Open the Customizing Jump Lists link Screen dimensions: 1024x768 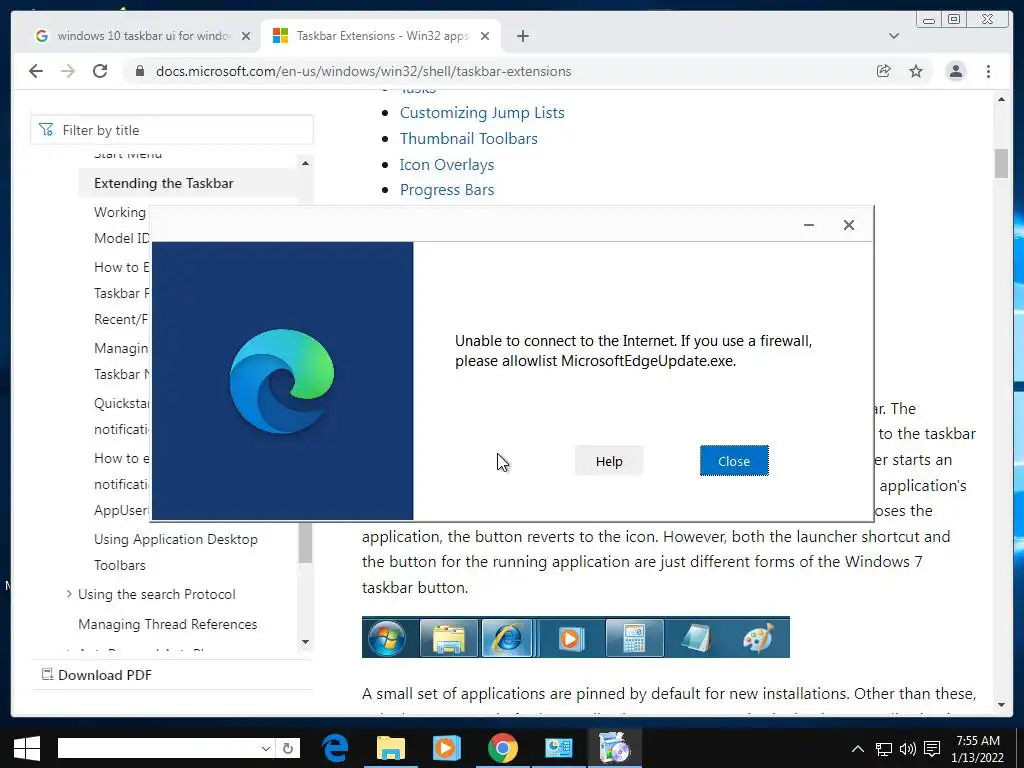coord(482,112)
